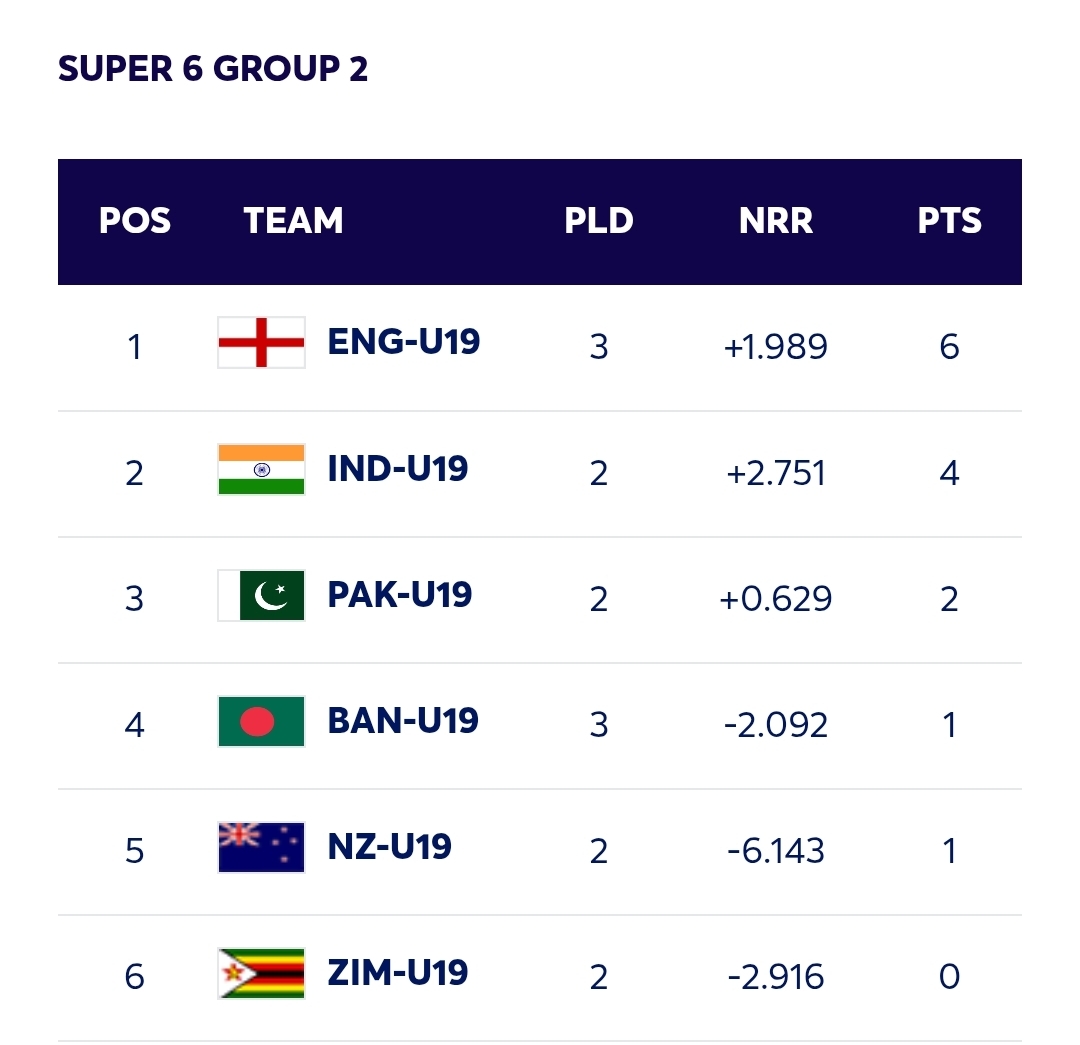1080x1045 pixels.
Task: Open the ENG-U19 team link
Action: click(x=404, y=342)
